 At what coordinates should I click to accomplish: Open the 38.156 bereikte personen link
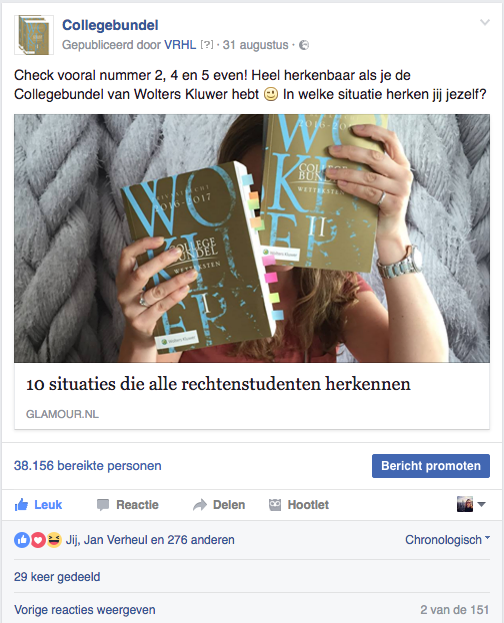pos(87,466)
